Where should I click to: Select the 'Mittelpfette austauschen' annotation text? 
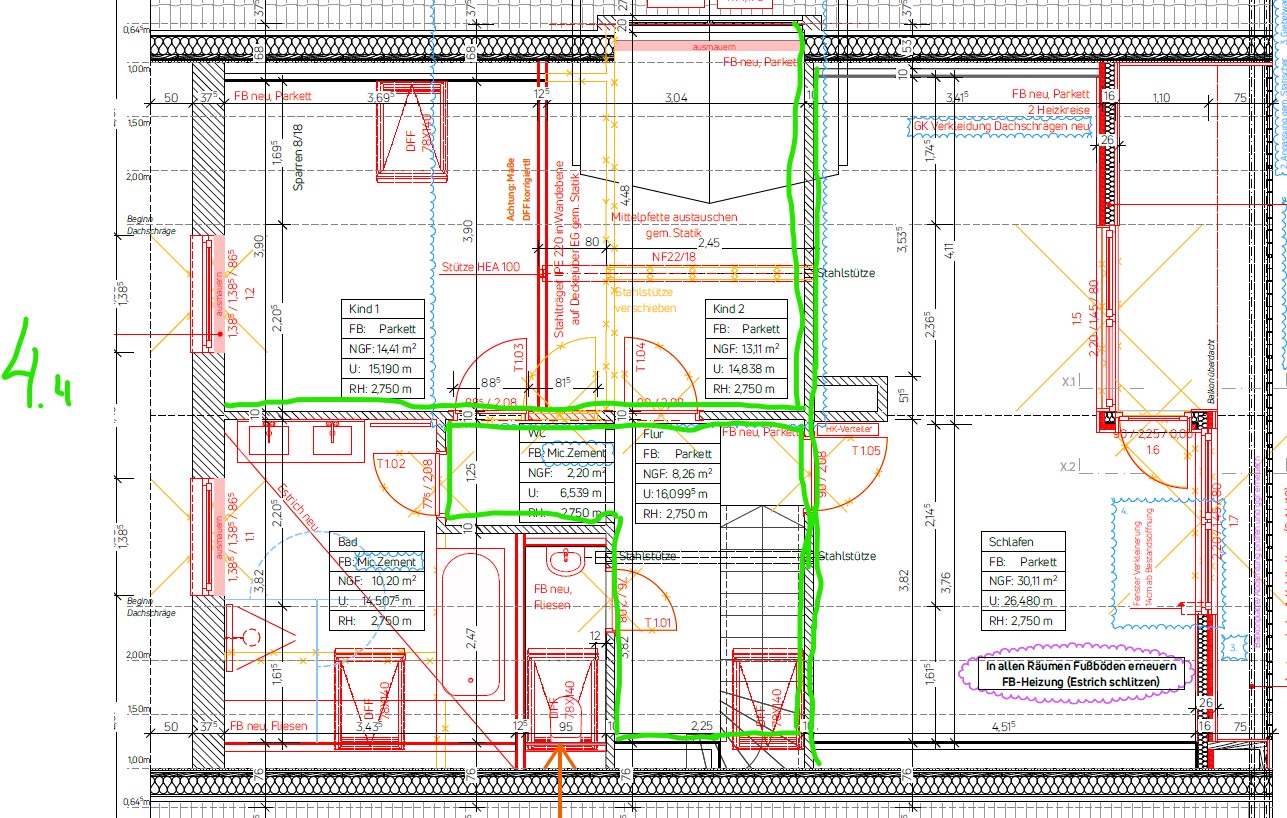673,217
